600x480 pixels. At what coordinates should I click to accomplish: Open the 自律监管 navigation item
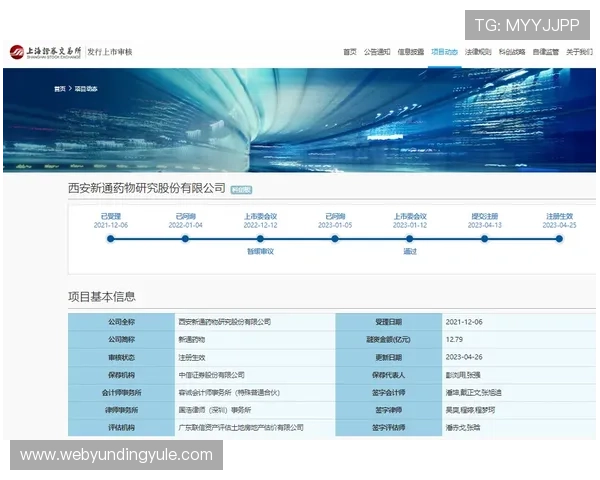tap(546, 52)
